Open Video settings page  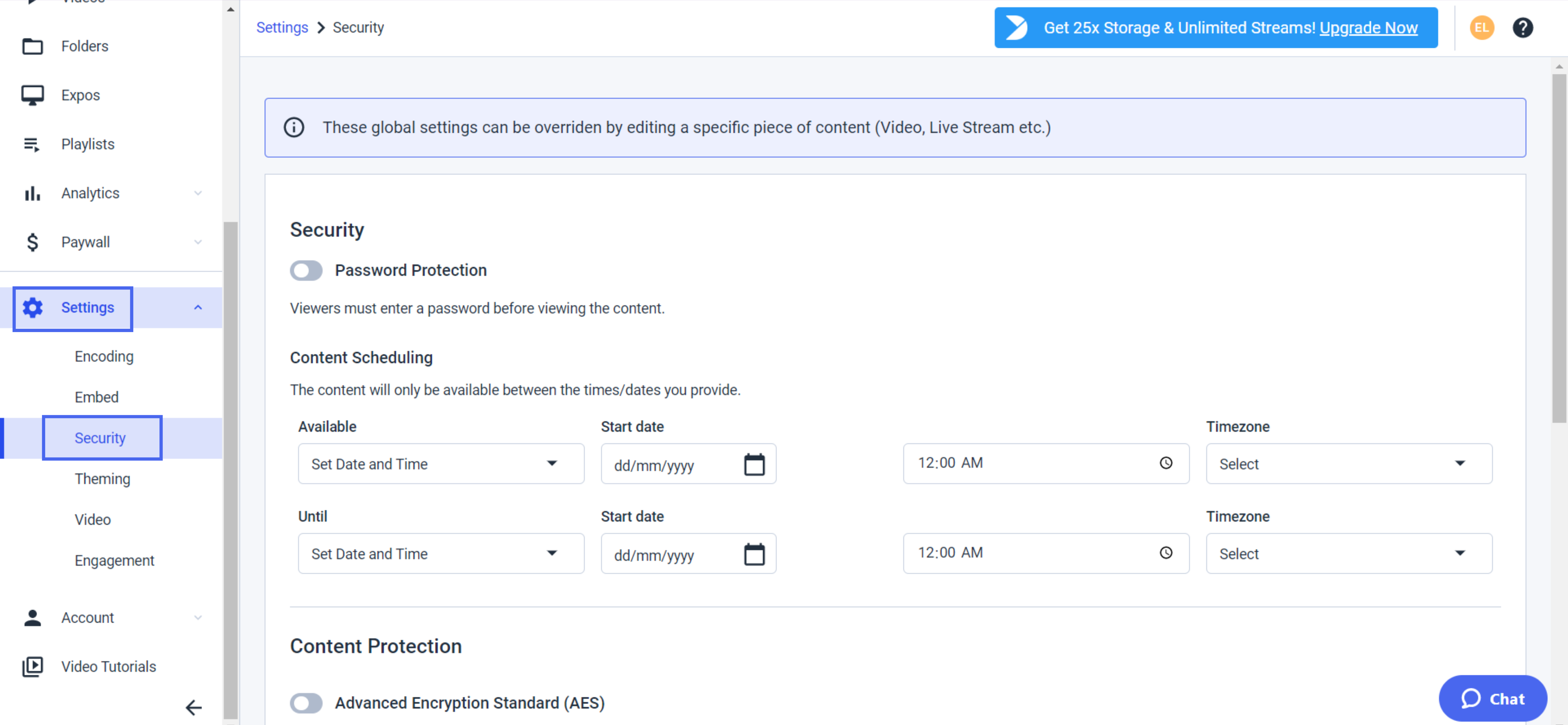click(x=93, y=520)
